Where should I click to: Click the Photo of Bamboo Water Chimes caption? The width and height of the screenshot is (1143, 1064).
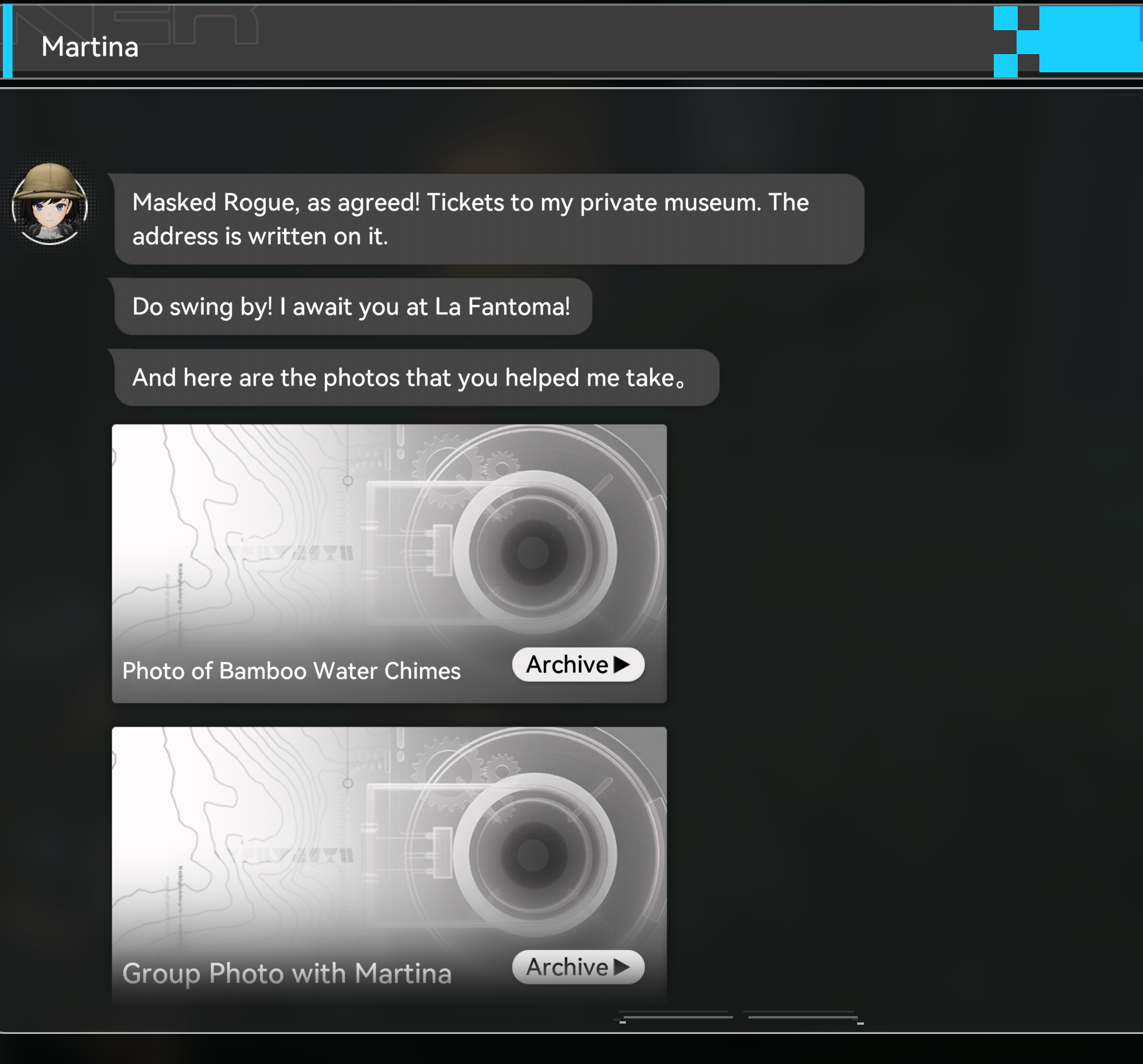pyautogui.click(x=291, y=671)
